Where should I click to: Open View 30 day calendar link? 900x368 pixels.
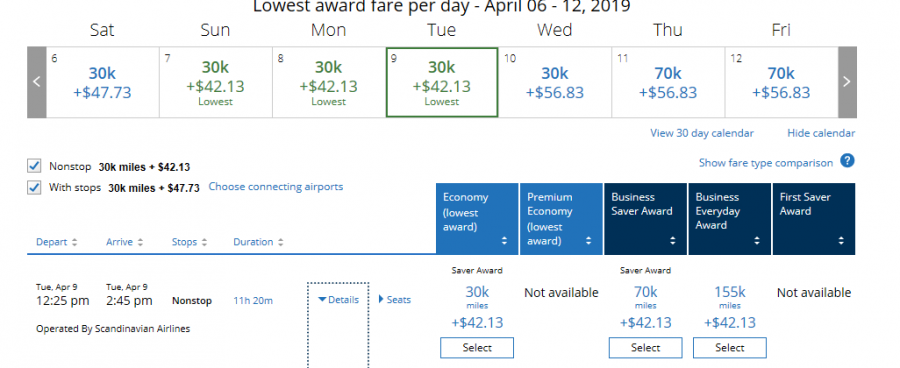tap(701, 133)
